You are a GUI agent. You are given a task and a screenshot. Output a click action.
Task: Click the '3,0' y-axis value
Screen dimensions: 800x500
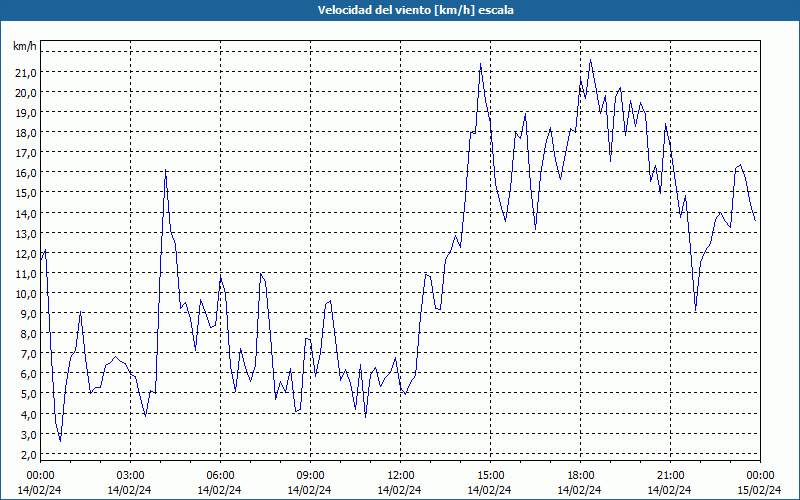(x=28, y=435)
